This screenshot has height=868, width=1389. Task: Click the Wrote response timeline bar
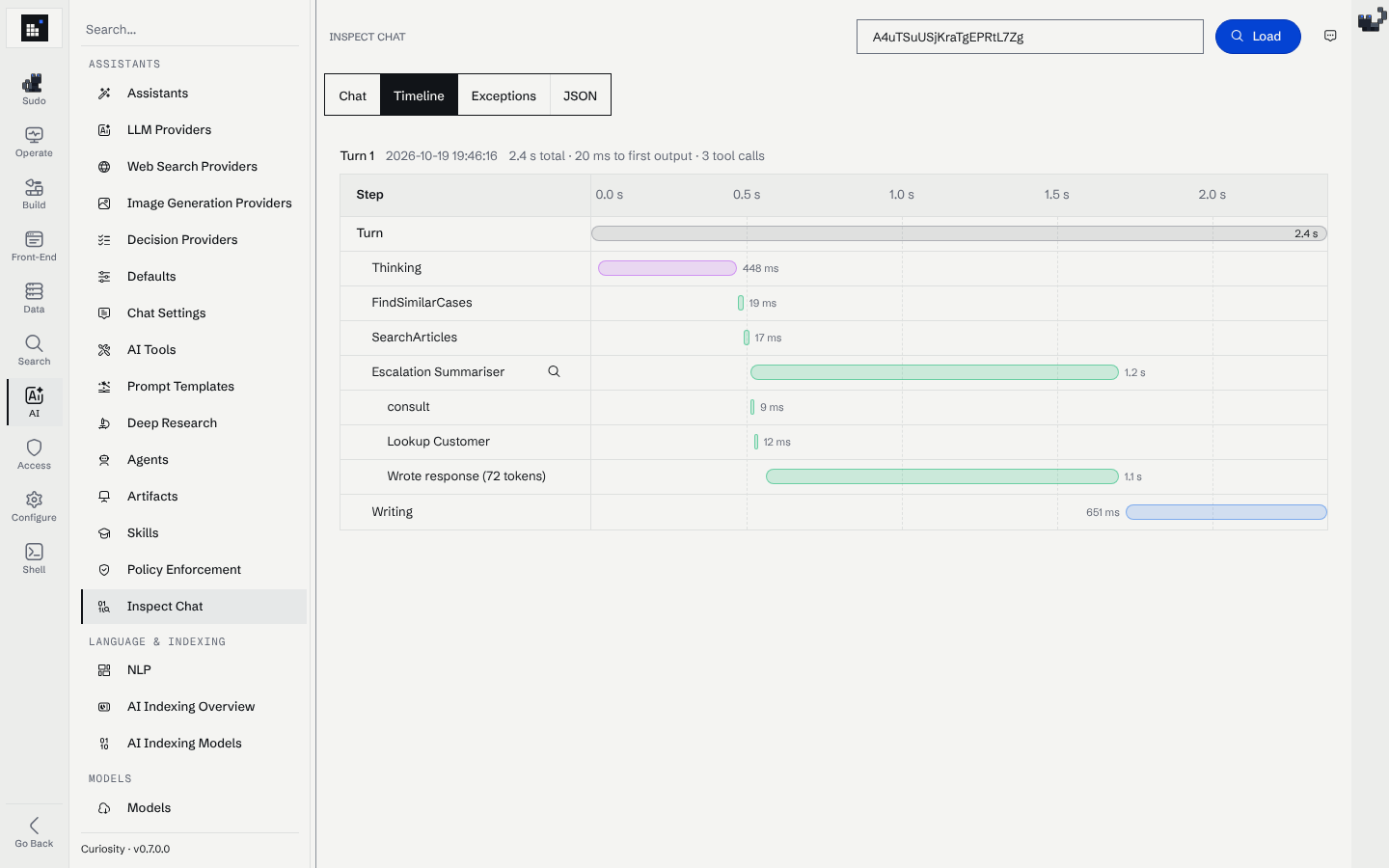pos(941,476)
